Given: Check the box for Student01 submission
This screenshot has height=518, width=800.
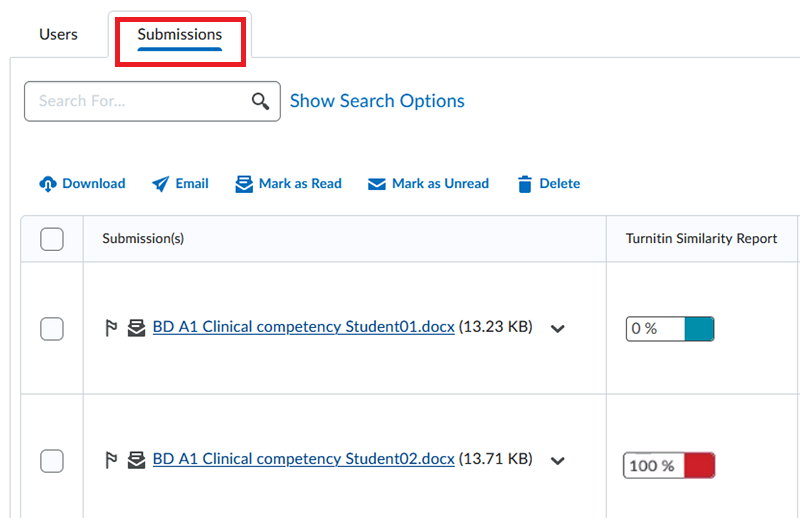Looking at the screenshot, I should click(x=52, y=328).
